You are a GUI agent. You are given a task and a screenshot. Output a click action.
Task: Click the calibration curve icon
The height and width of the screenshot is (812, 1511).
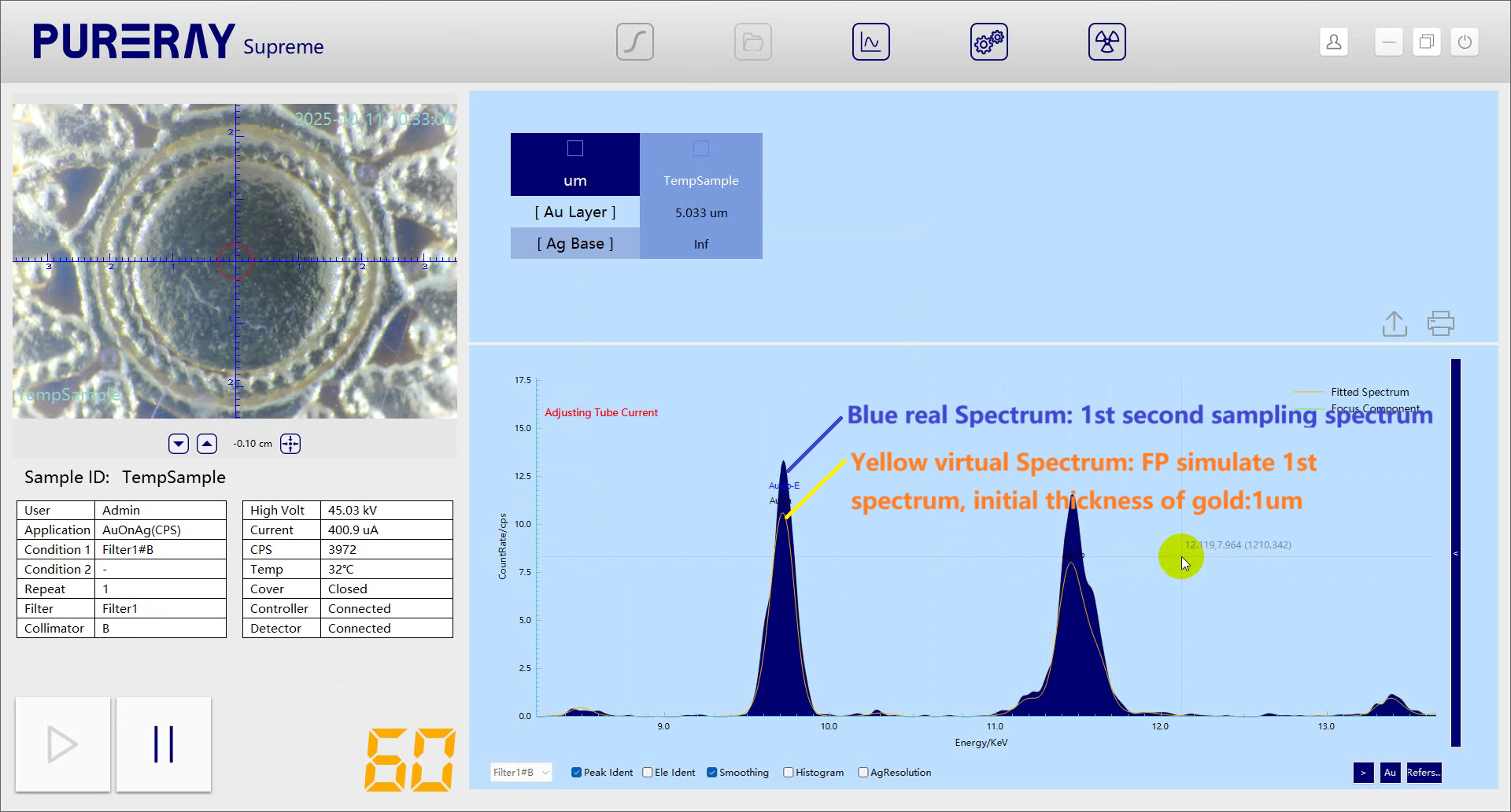634,42
